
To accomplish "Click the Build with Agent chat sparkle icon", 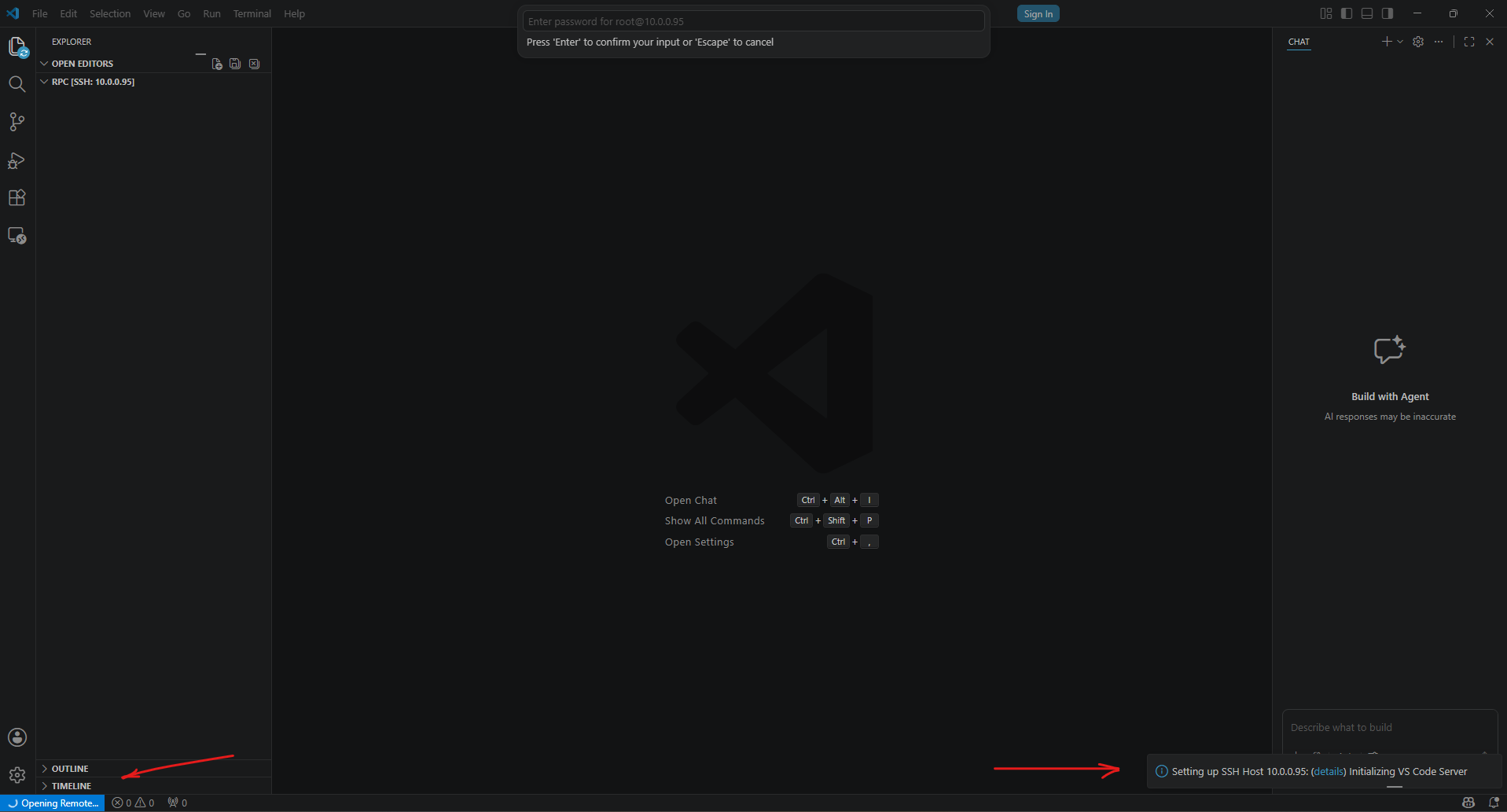I will (1390, 350).
